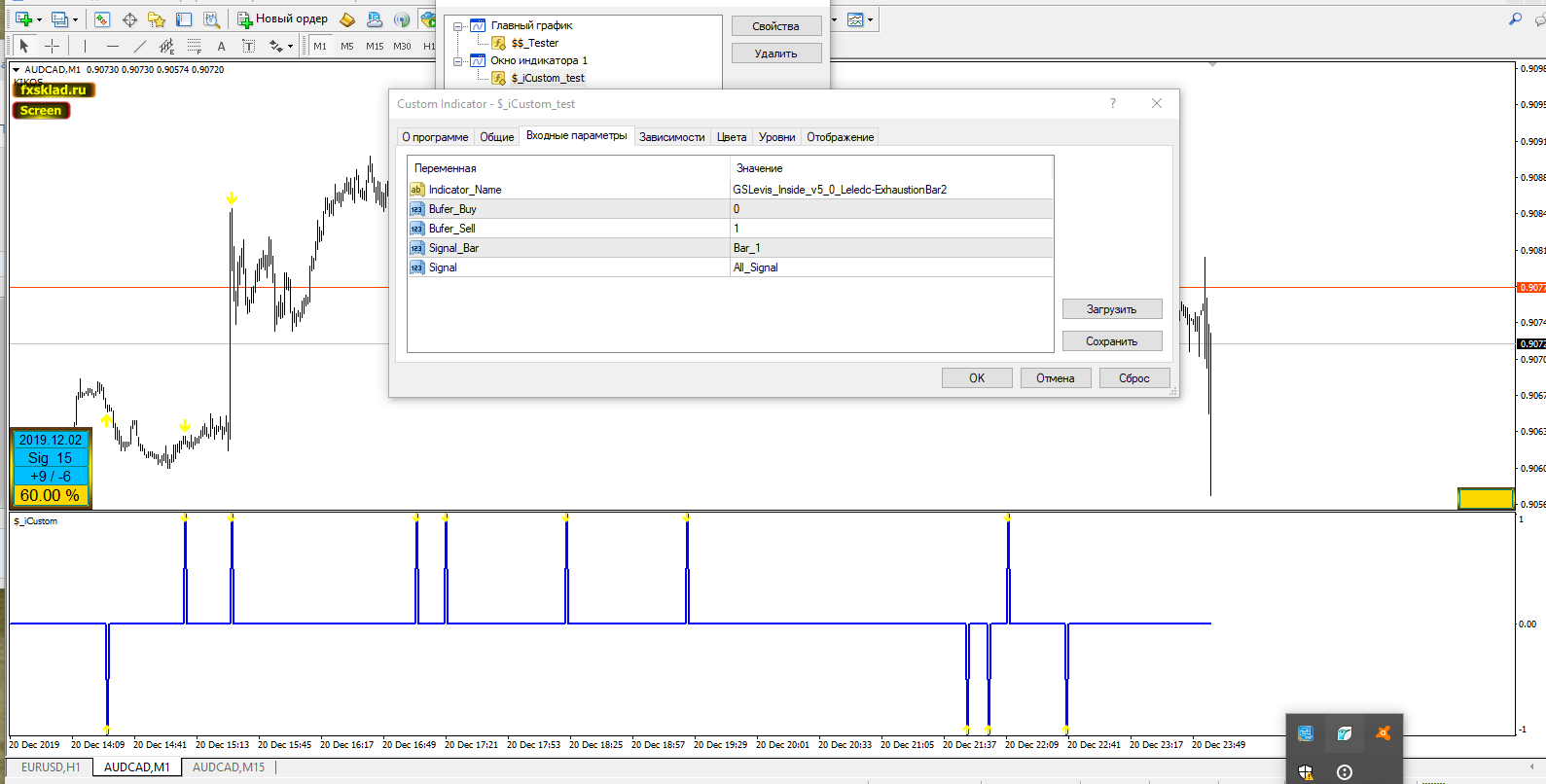Open the new chart dropdown arrow

point(39,19)
